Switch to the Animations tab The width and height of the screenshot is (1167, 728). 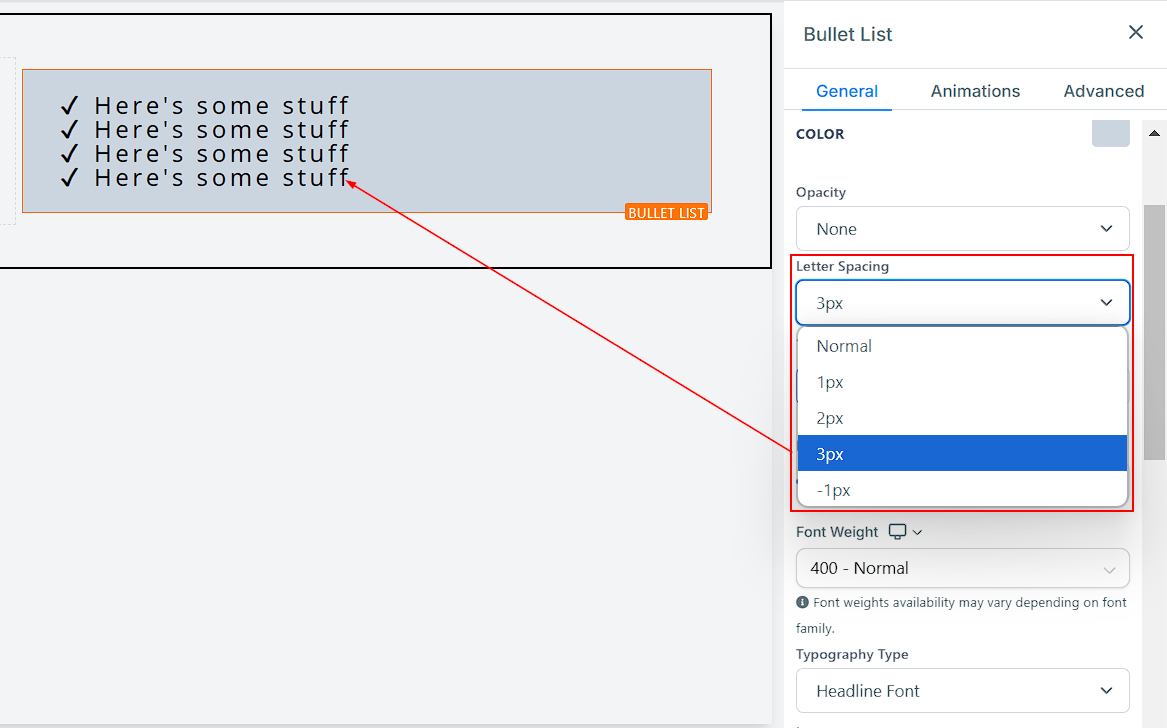(x=975, y=91)
